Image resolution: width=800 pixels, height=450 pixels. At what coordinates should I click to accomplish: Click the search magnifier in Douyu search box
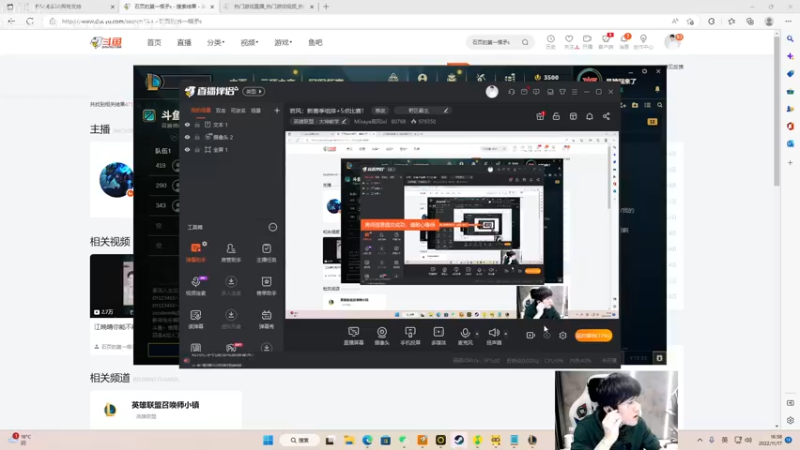525,42
